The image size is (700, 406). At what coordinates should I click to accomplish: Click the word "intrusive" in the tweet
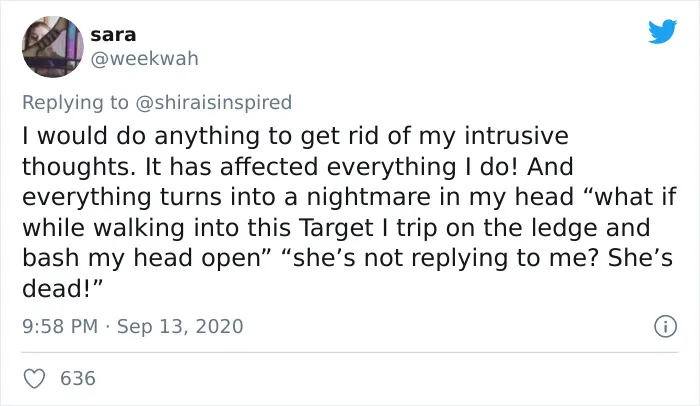(517, 136)
